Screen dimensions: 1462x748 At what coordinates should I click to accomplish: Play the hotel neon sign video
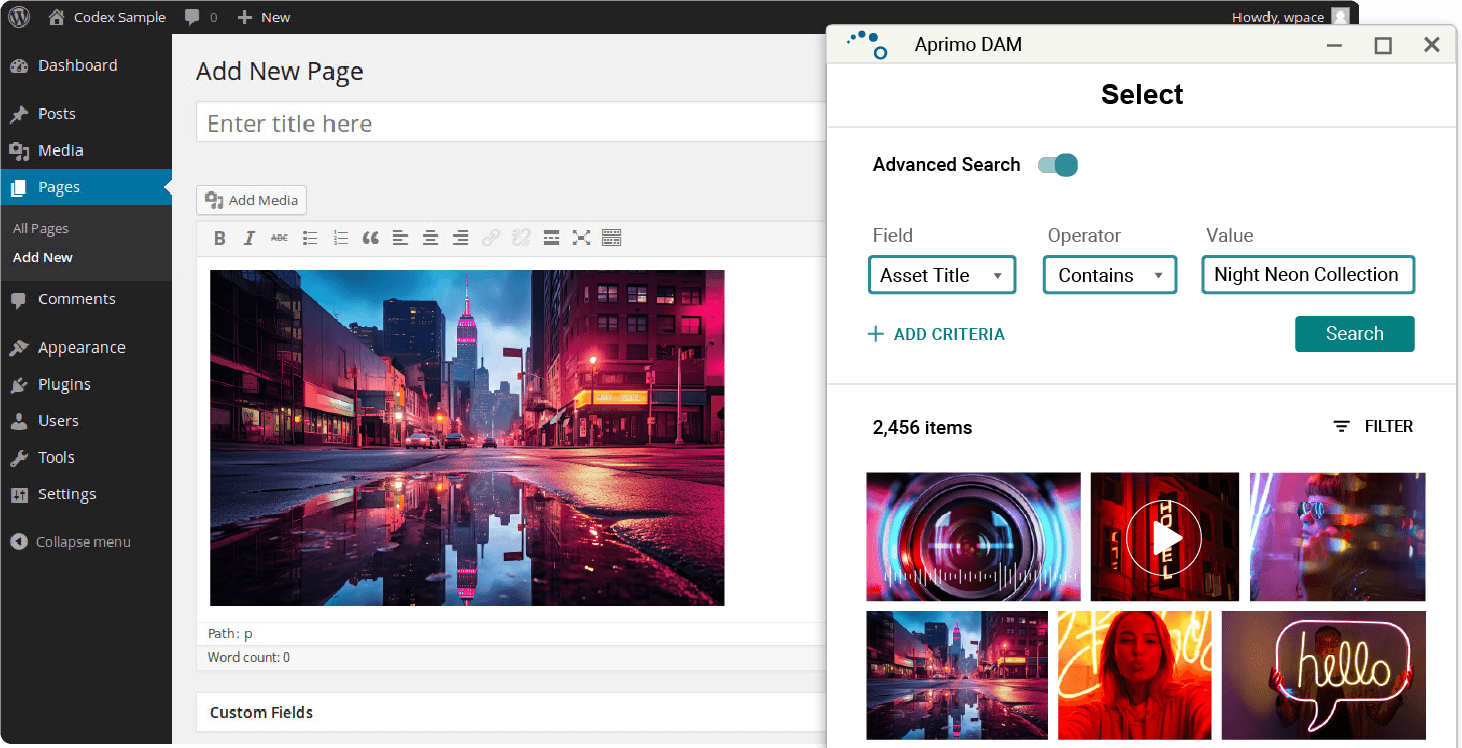coord(1164,538)
